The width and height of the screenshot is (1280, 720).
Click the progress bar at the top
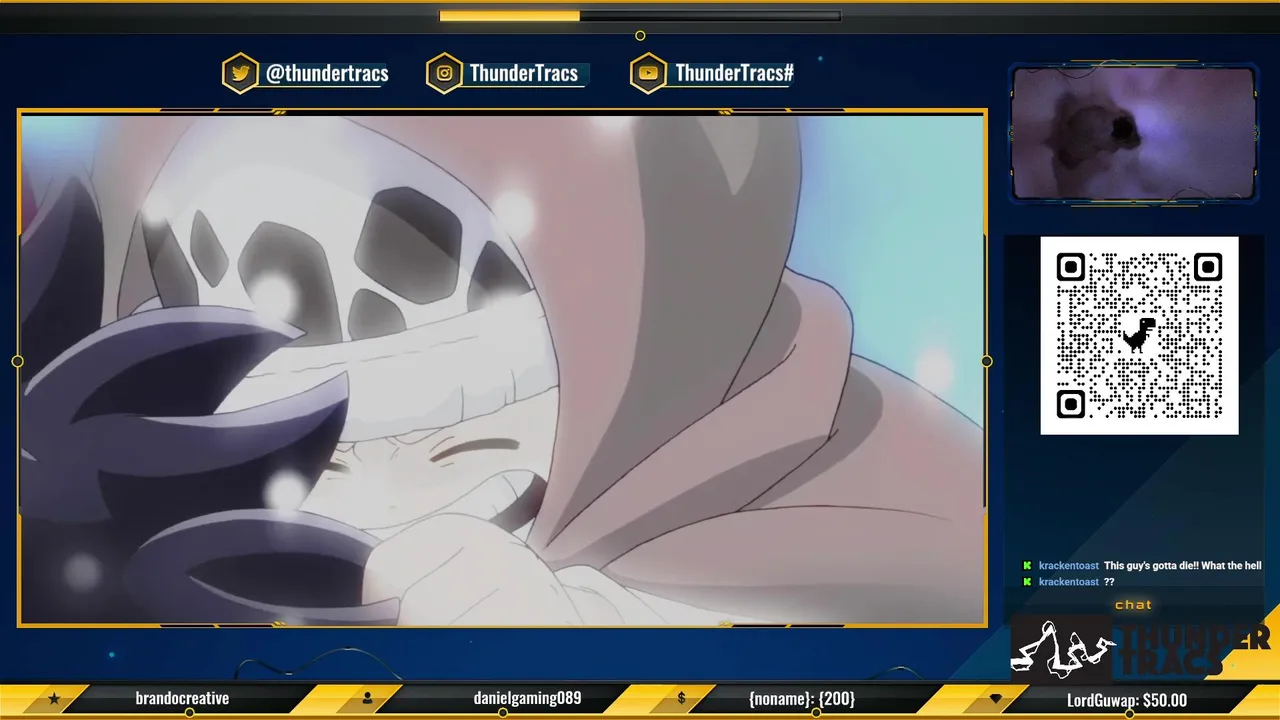[x=640, y=16]
